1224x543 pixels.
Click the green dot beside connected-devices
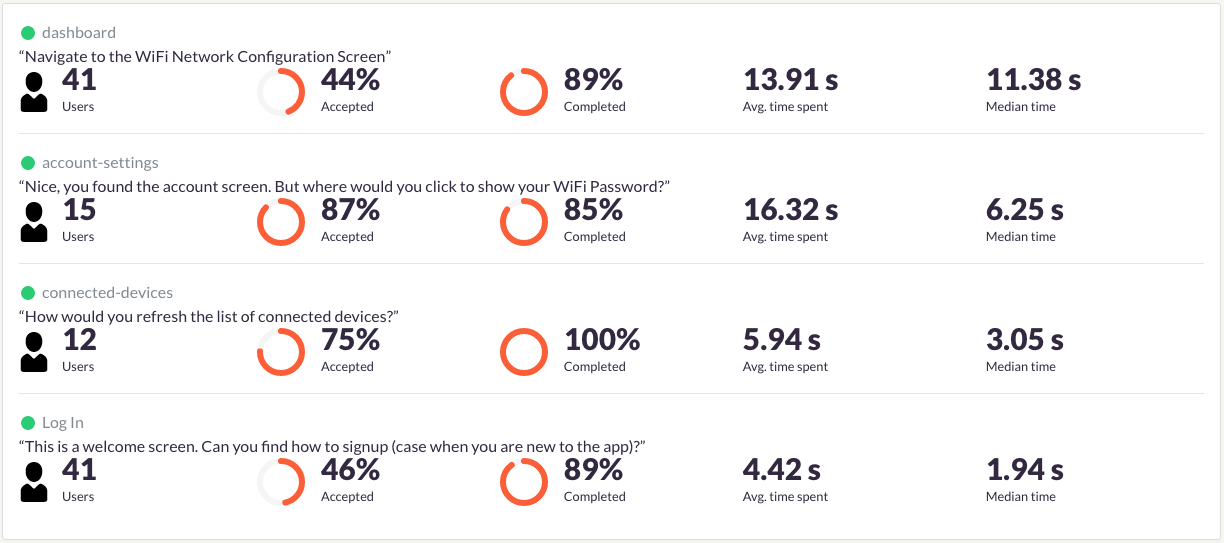click(x=28, y=293)
